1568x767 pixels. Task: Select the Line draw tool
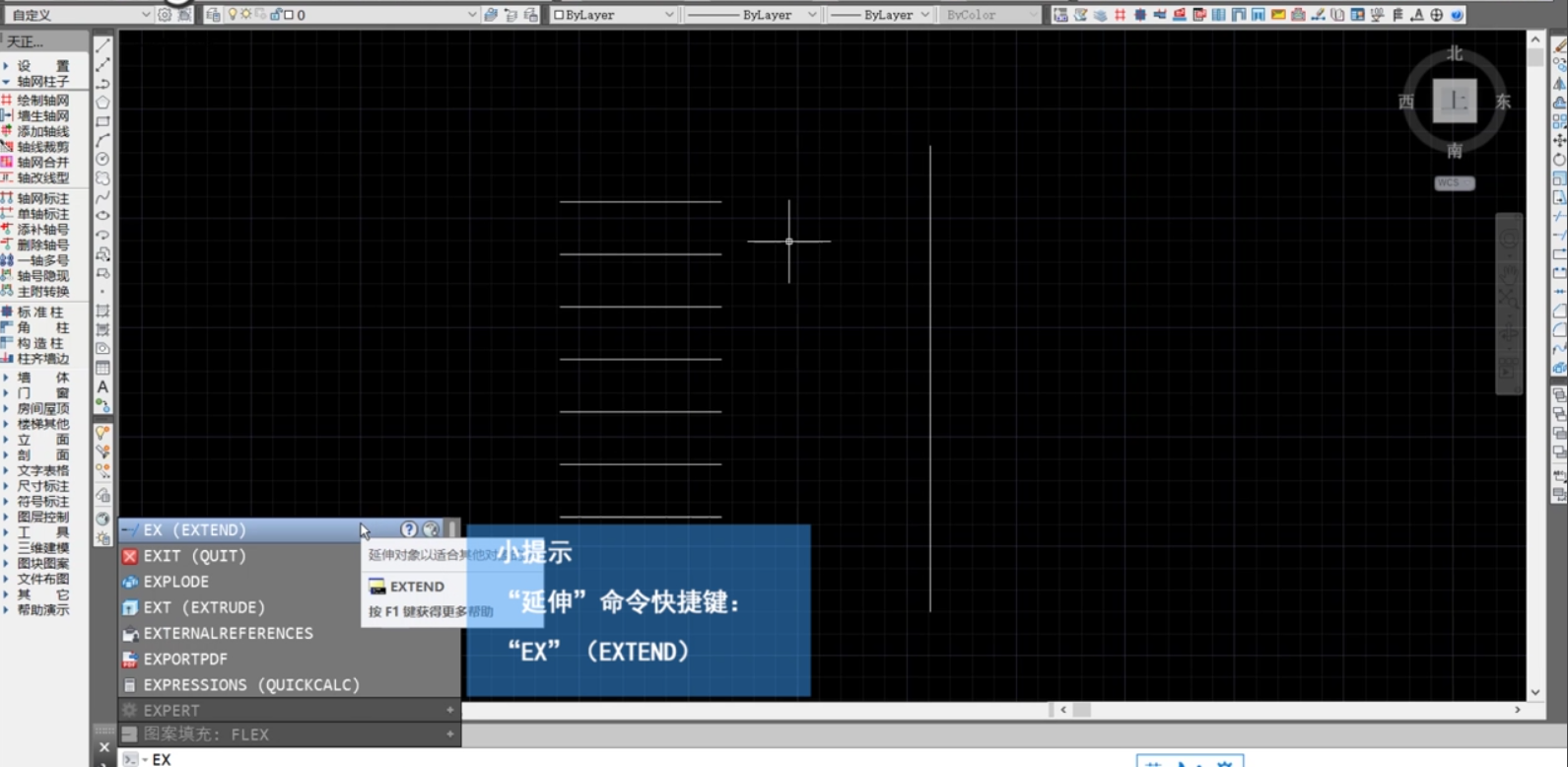pos(102,46)
